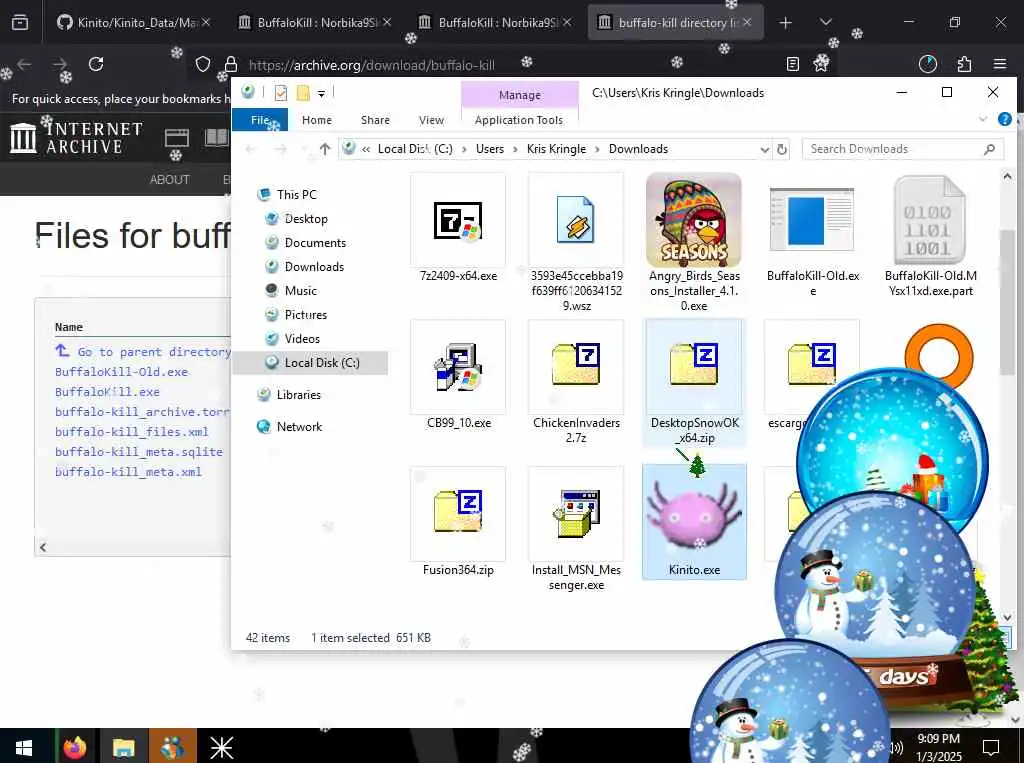The height and width of the screenshot is (763, 1024).
Task: Open the Home ribbon tab
Action: (317, 120)
